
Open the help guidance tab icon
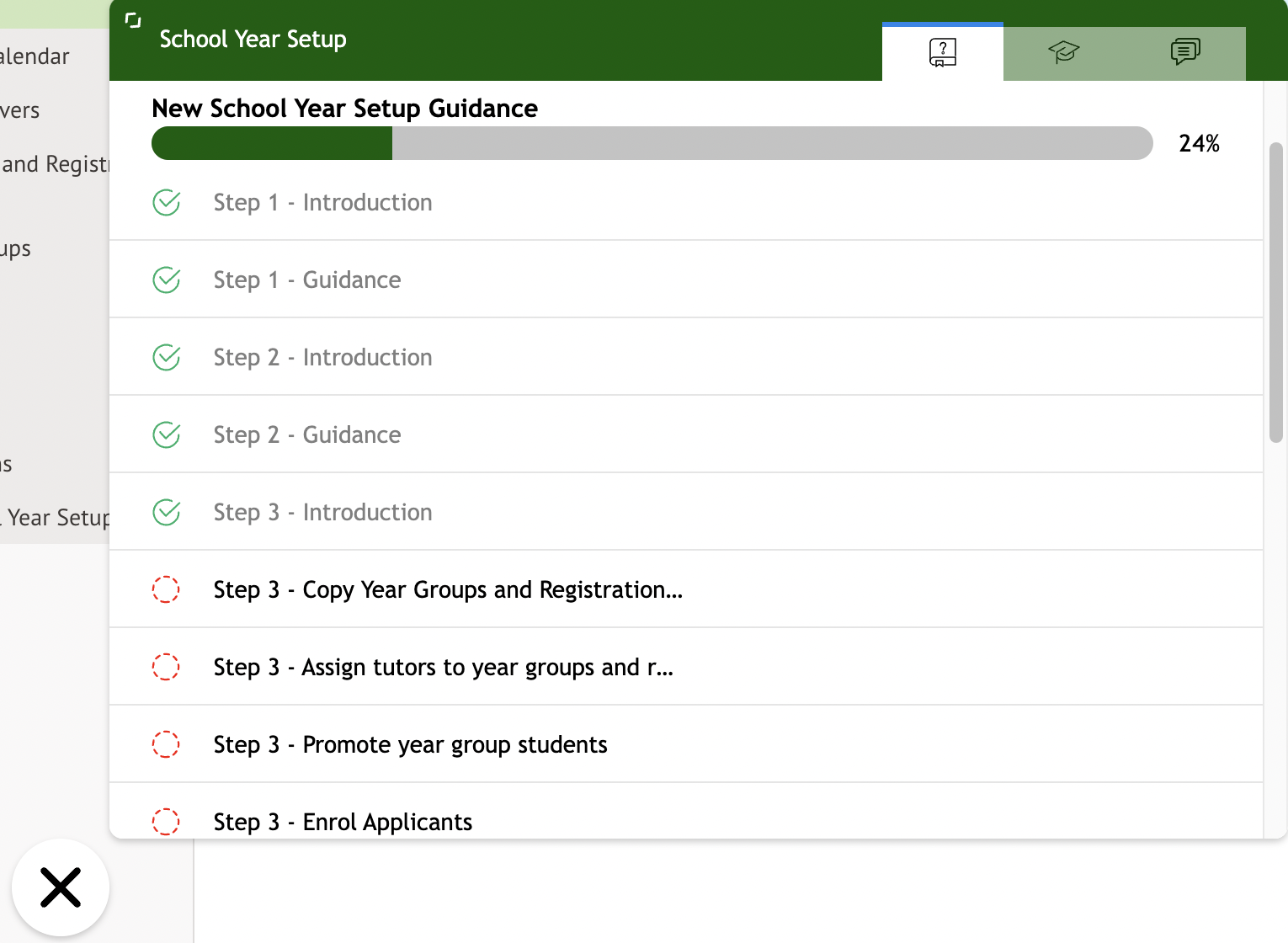[x=942, y=52]
